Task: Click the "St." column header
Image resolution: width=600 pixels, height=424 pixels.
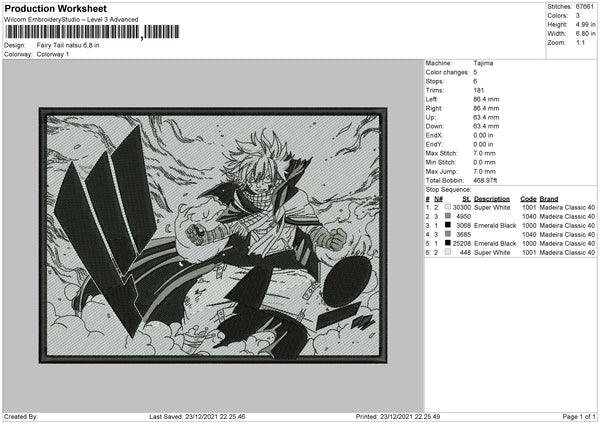Action: pyautogui.click(x=466, y=199)
